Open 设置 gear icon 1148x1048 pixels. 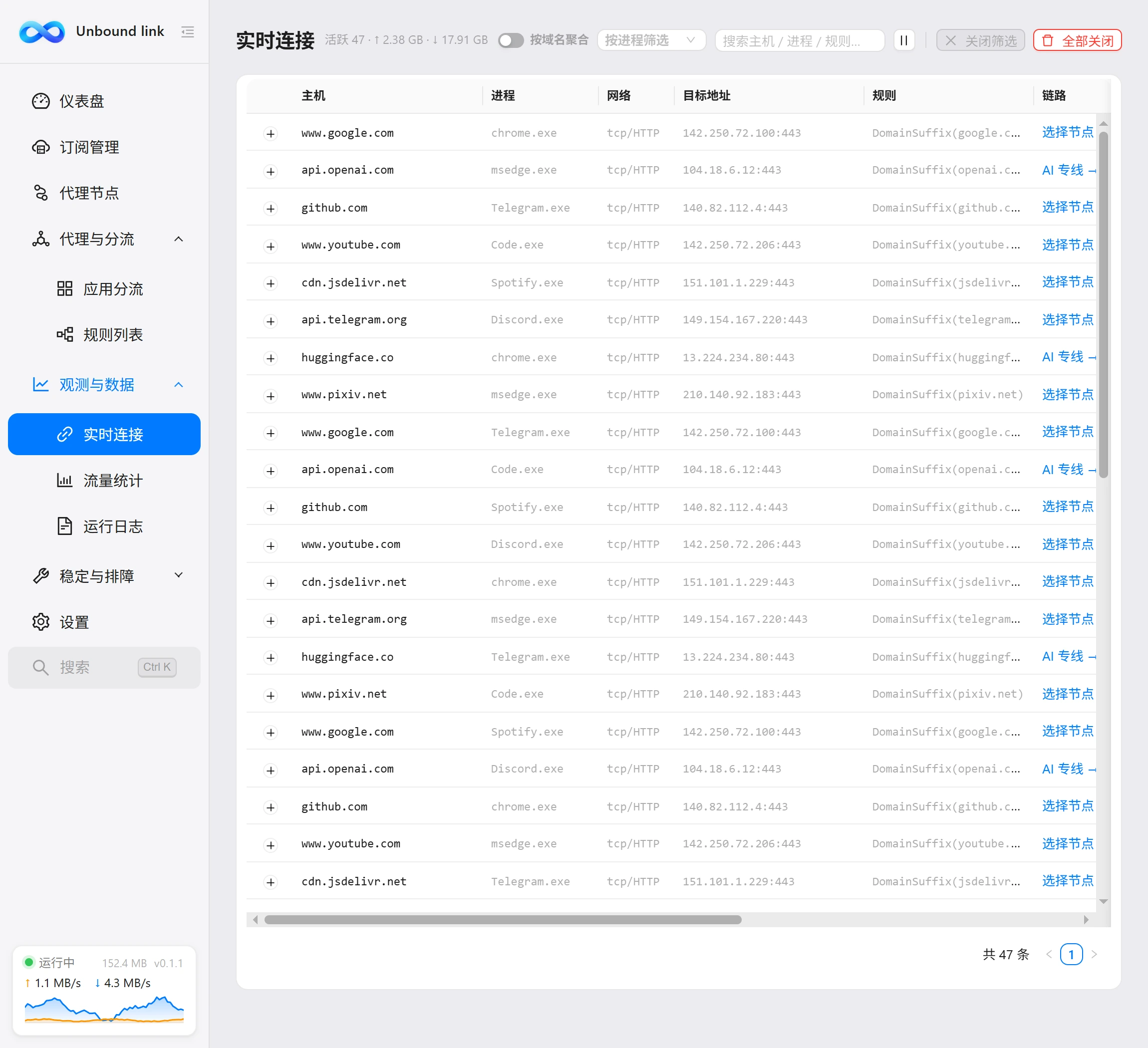pyautogui.click(x=41, y=622)
